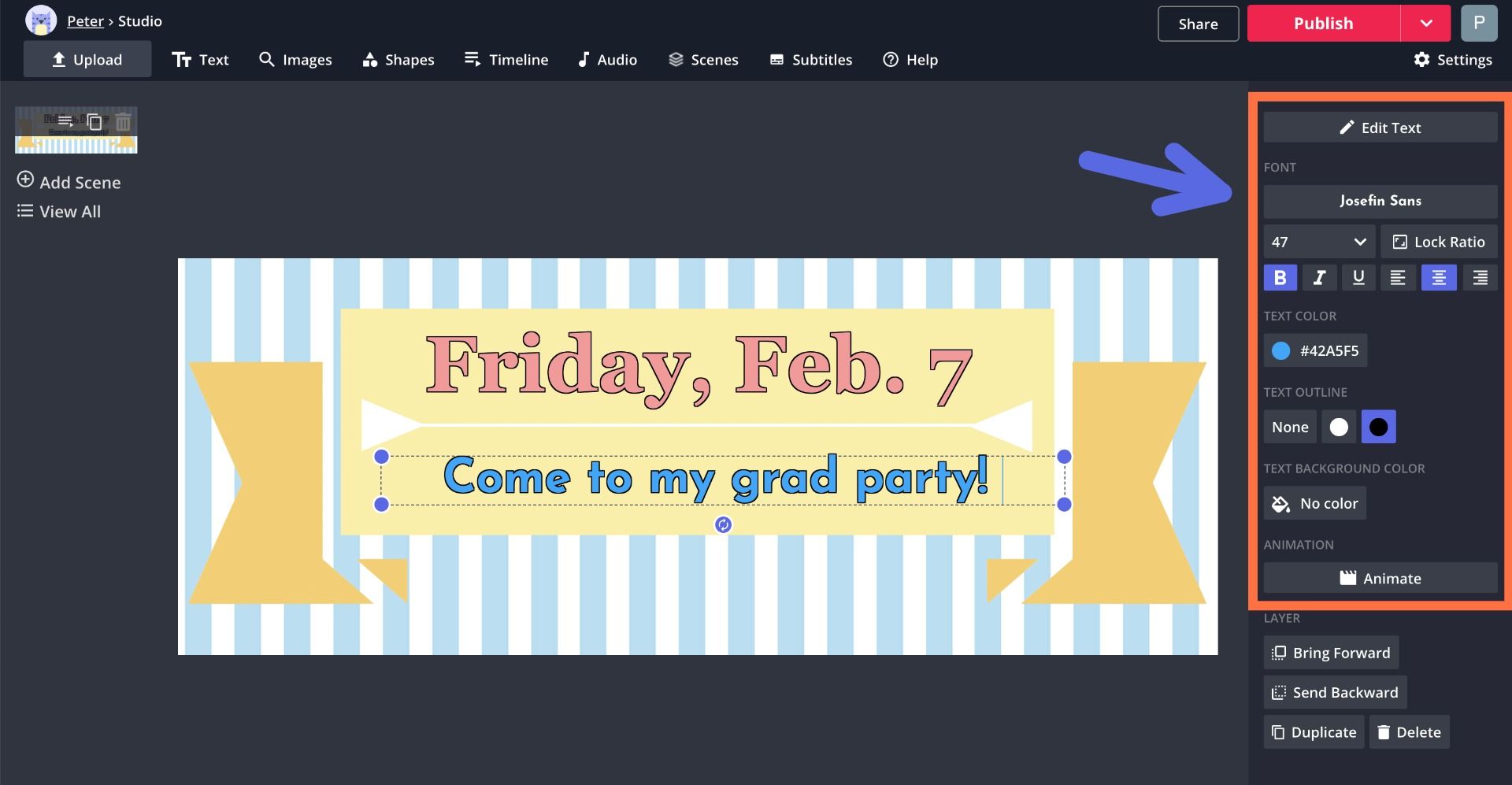Click the Upload button

pos(87,60)
